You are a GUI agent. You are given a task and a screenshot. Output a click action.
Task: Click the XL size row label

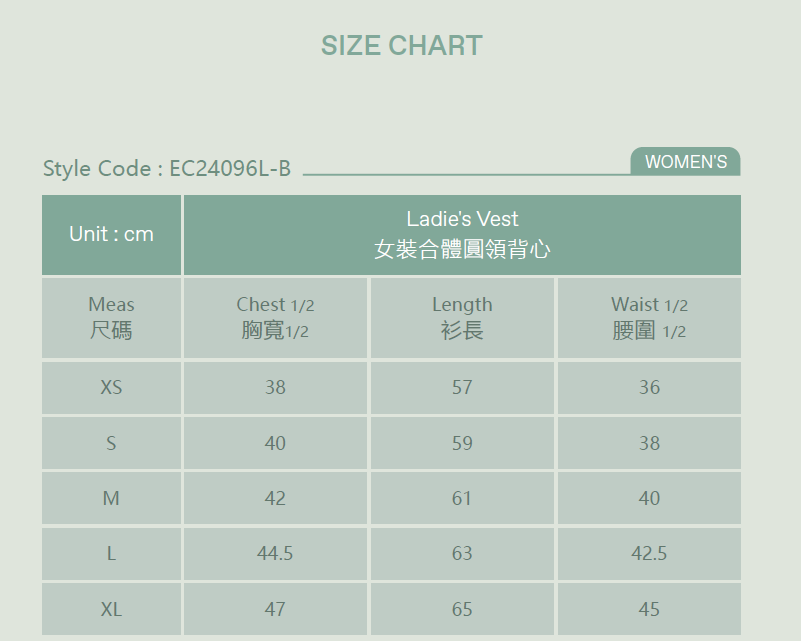(x=111, y=609)
